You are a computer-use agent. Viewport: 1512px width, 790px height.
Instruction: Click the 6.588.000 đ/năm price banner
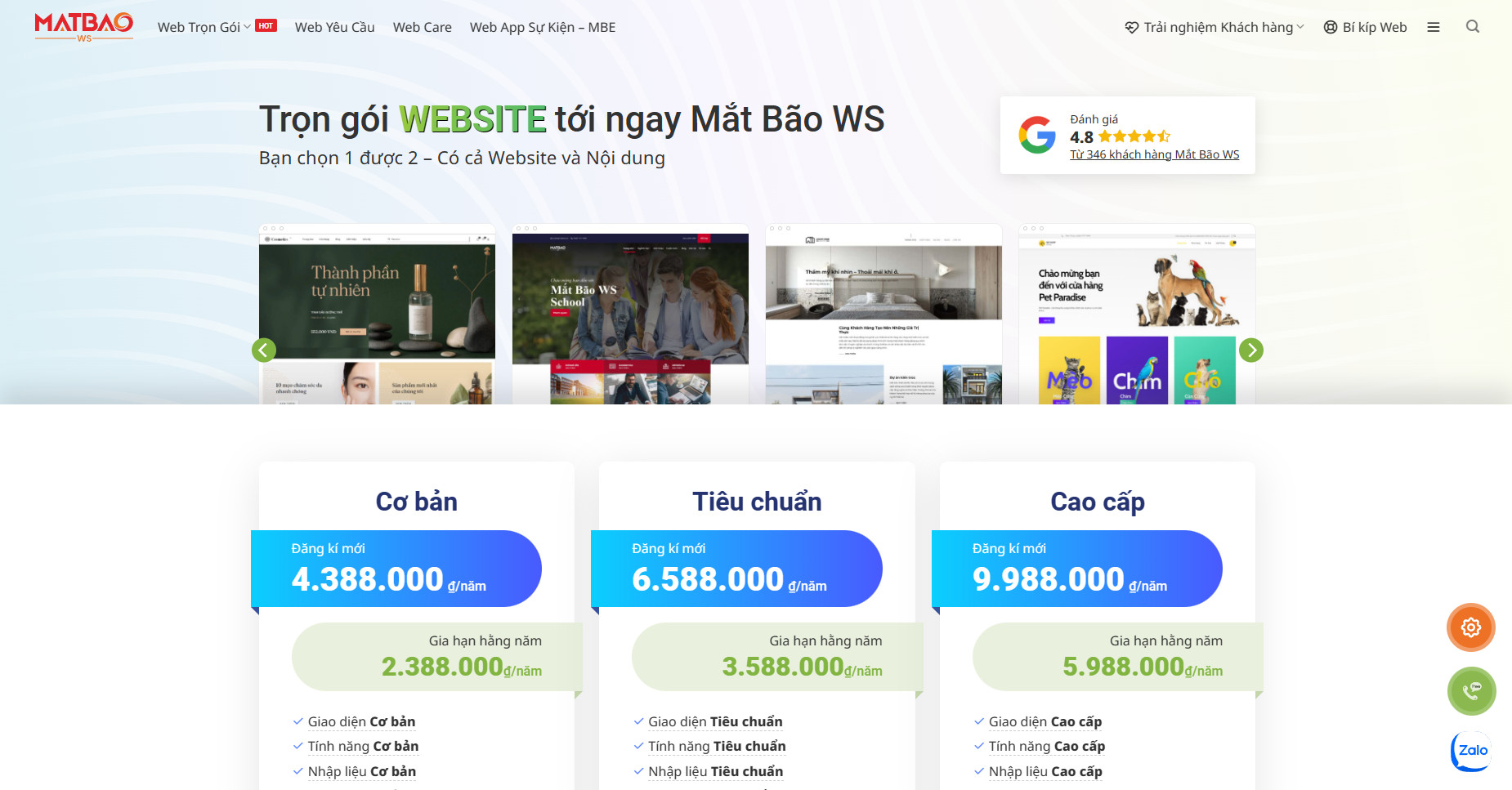pyautogui.click(x=736, y=569)
